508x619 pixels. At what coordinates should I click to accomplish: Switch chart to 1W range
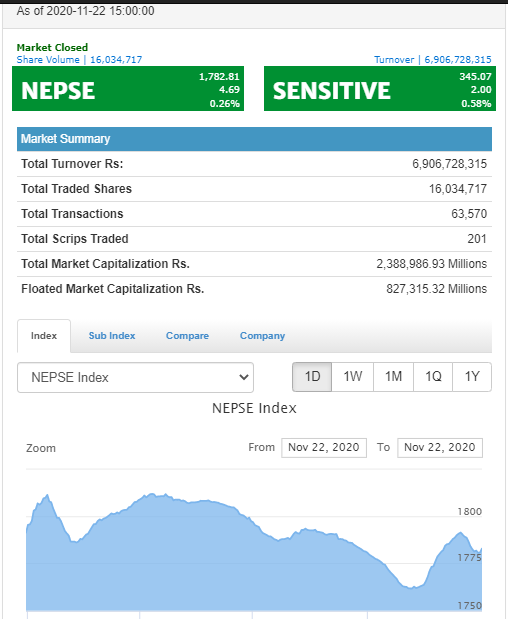point(352,377)
